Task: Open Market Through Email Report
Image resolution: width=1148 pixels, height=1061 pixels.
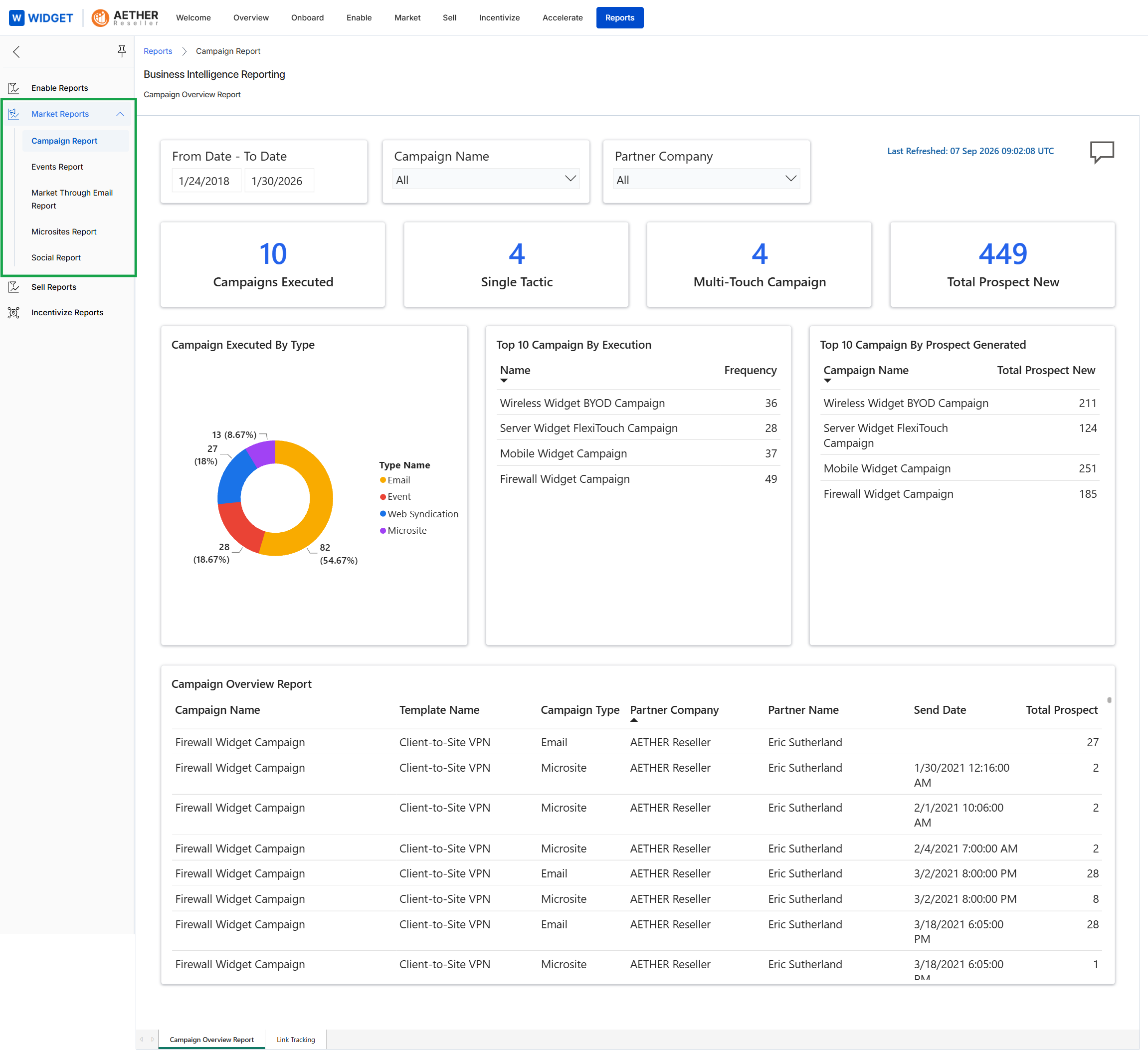Action: [x=72, y=199]
